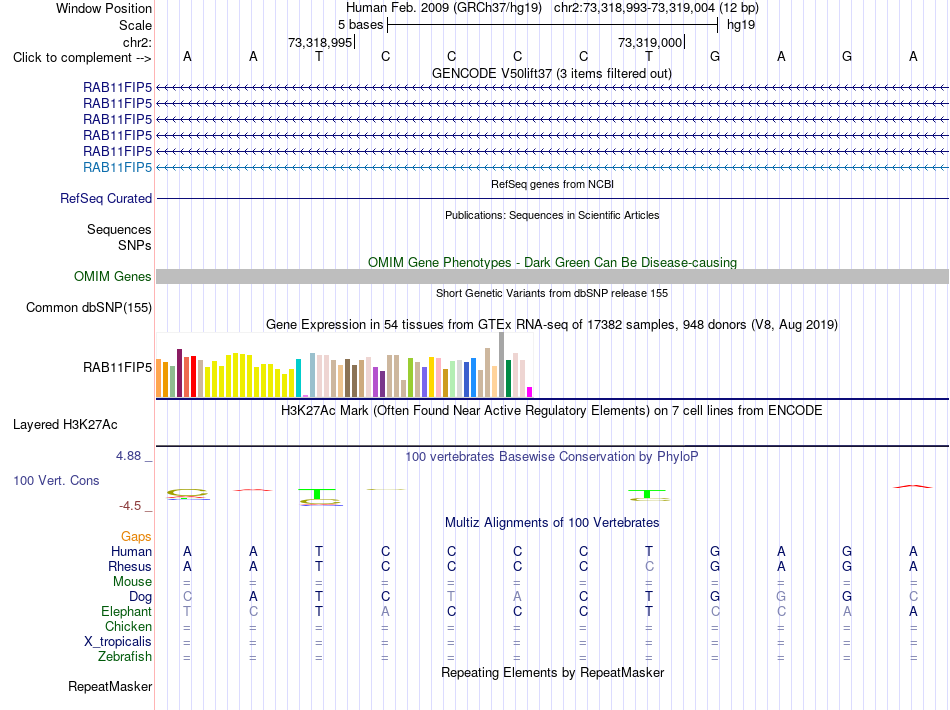Click the magenta bar ending GTEx chart
The height and width of the screenshot is (710, 950).
[x=530, y=392]
